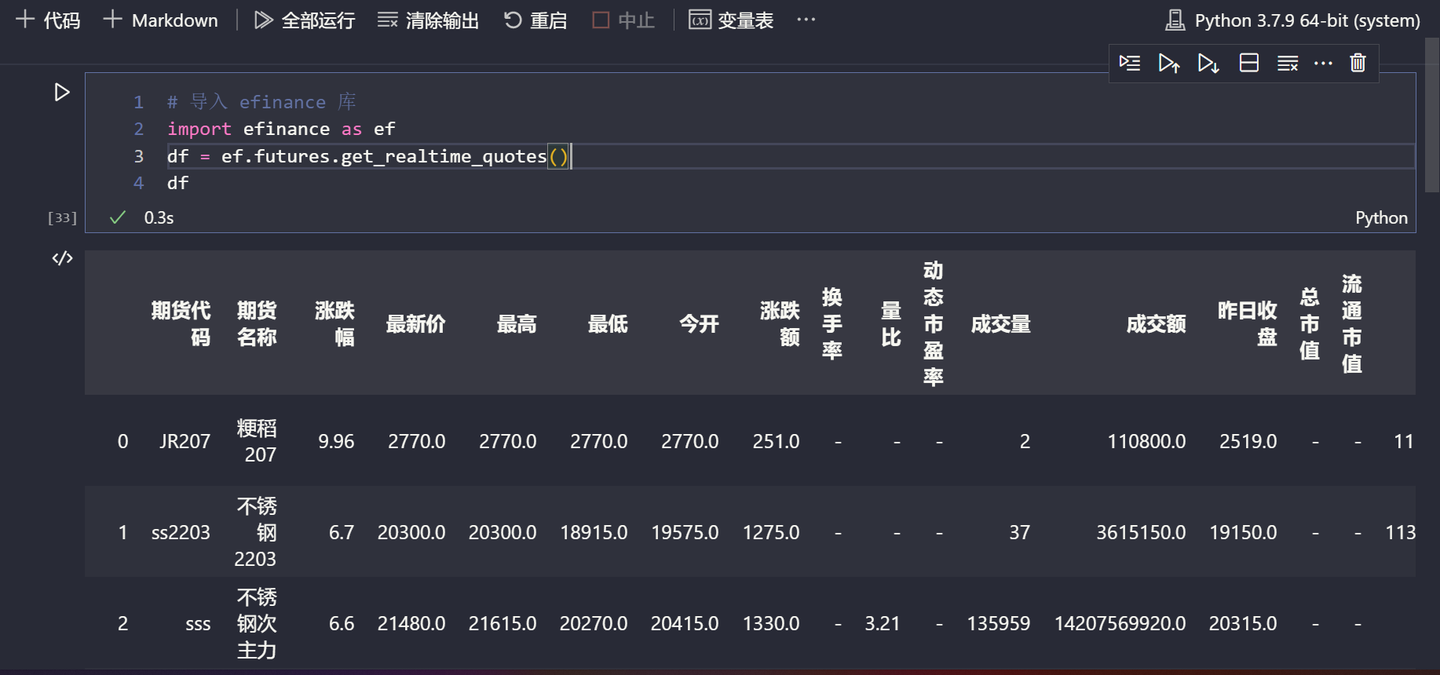Click the code output mime-type icon
The image size is (1440, 675).
tap(62, 257)
